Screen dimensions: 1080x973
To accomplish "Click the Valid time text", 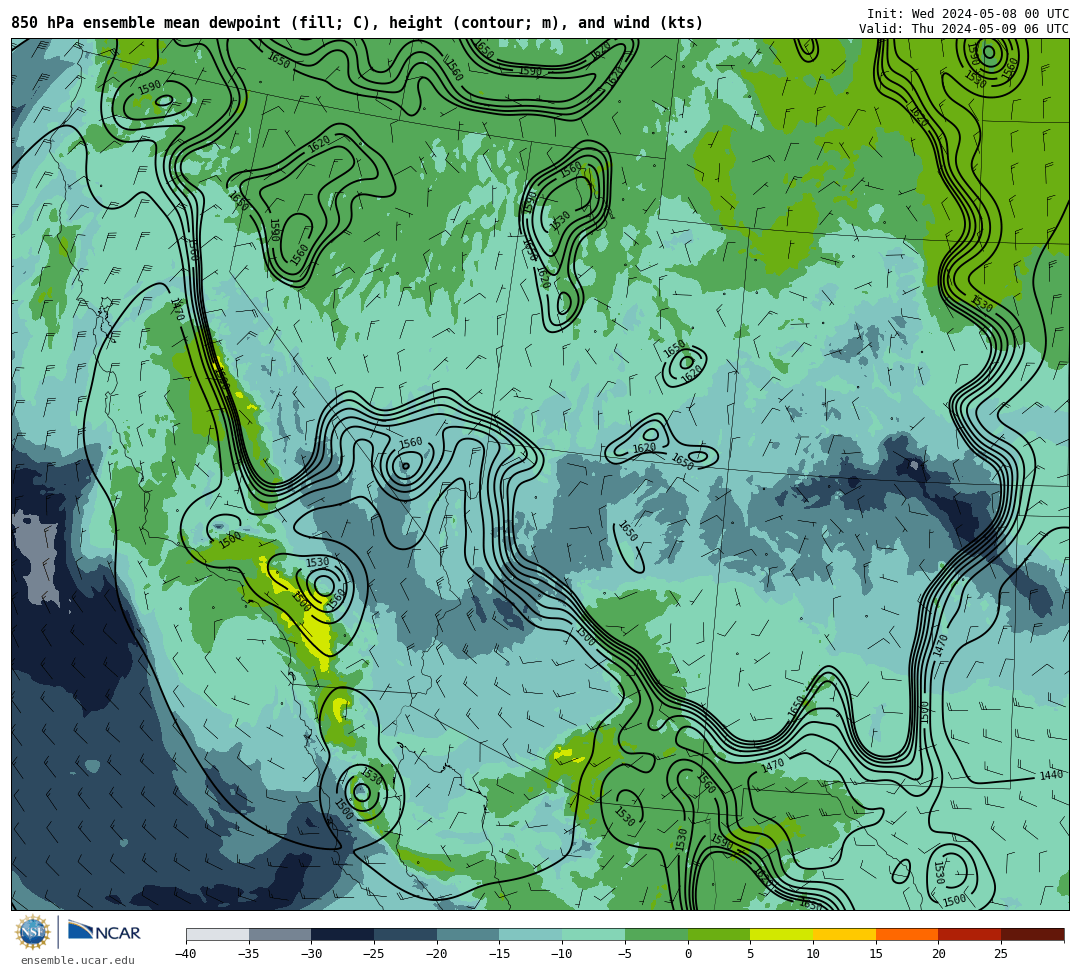I will pyautogui.click(x=964, y=28).
